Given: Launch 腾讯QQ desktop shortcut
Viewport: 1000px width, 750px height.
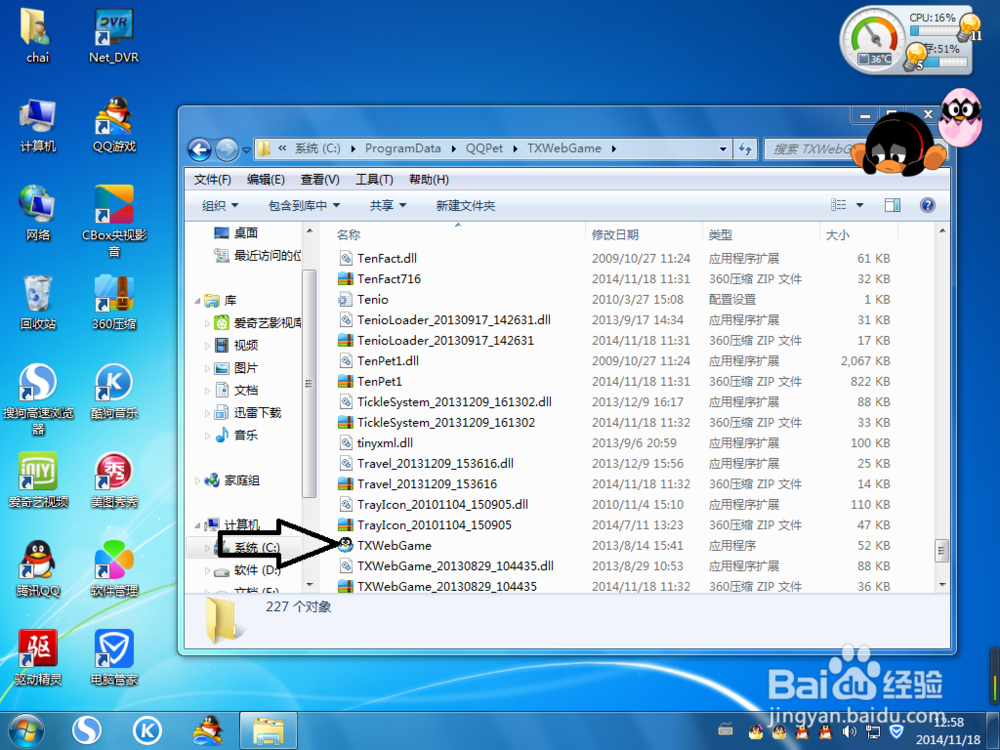Looking at the screenshot, I should (x=38, y=569).
